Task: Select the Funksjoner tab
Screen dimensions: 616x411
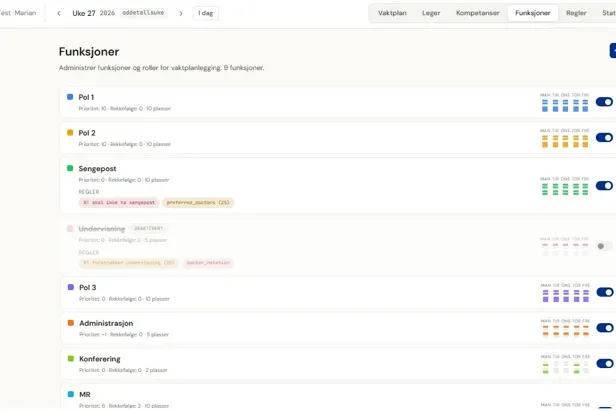Action: (x=533, y=13)
